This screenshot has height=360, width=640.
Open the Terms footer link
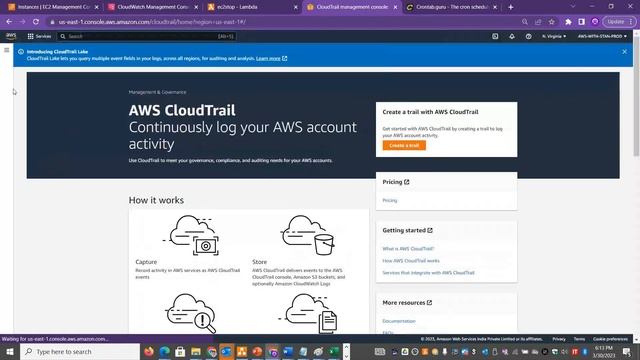[x=579, y=339]
